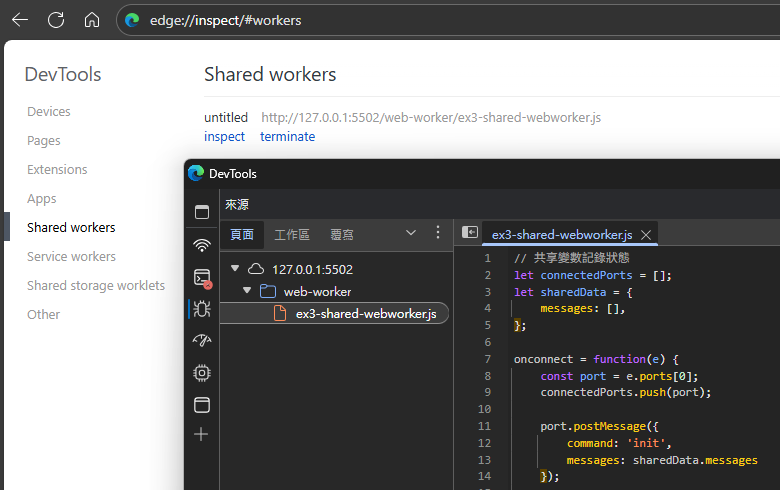780x490 pixels.
Task: Open the Network tool (wifi icon)
Action: [202, 244]
